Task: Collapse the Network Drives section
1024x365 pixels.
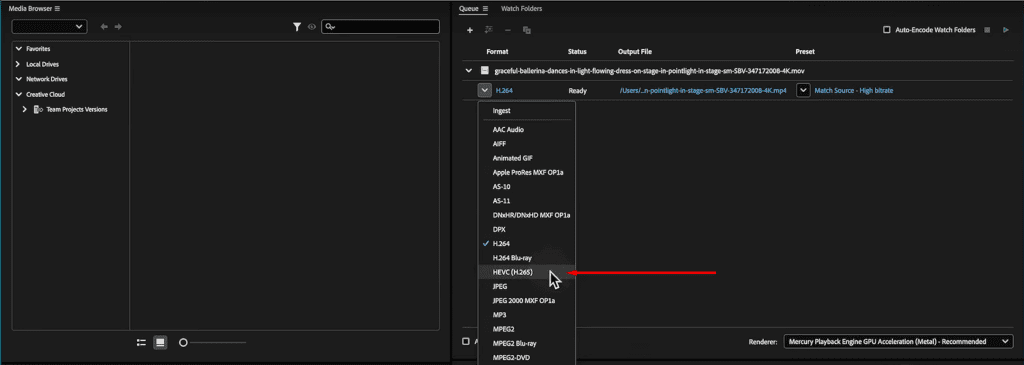Action: pyautogui.click(x=18, y=79)
